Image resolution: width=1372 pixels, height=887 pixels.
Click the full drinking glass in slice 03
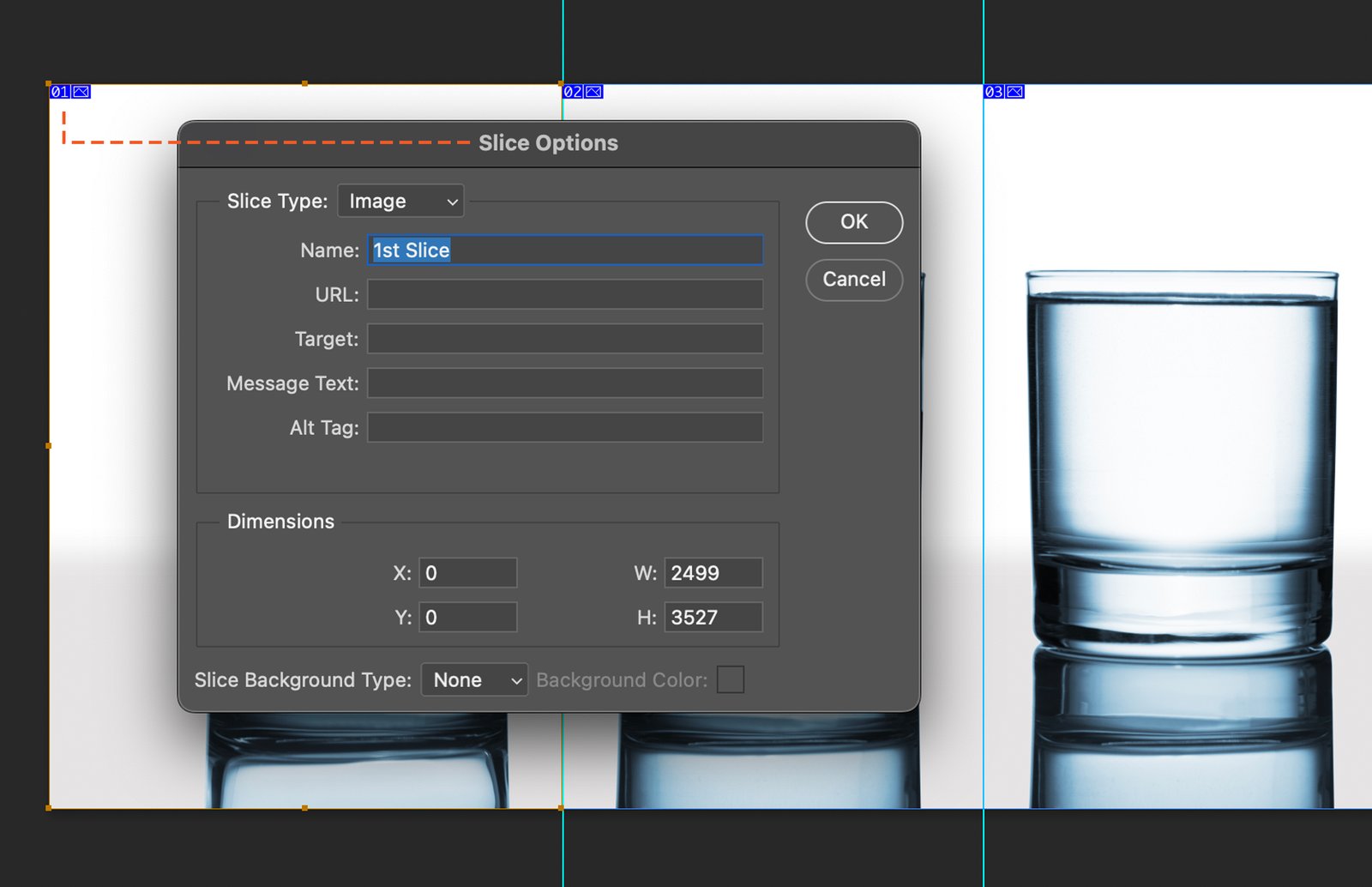pyautogui.click(x=1182, y=463)
